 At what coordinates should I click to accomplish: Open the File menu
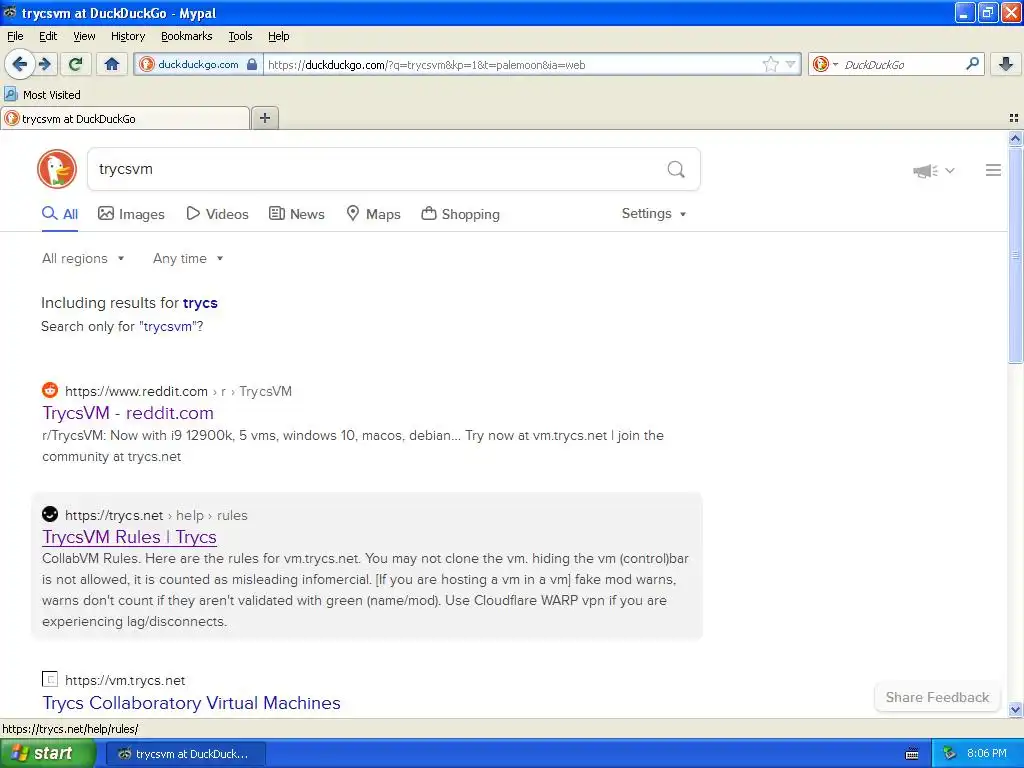pyautogui.click(x=15, y=36)
